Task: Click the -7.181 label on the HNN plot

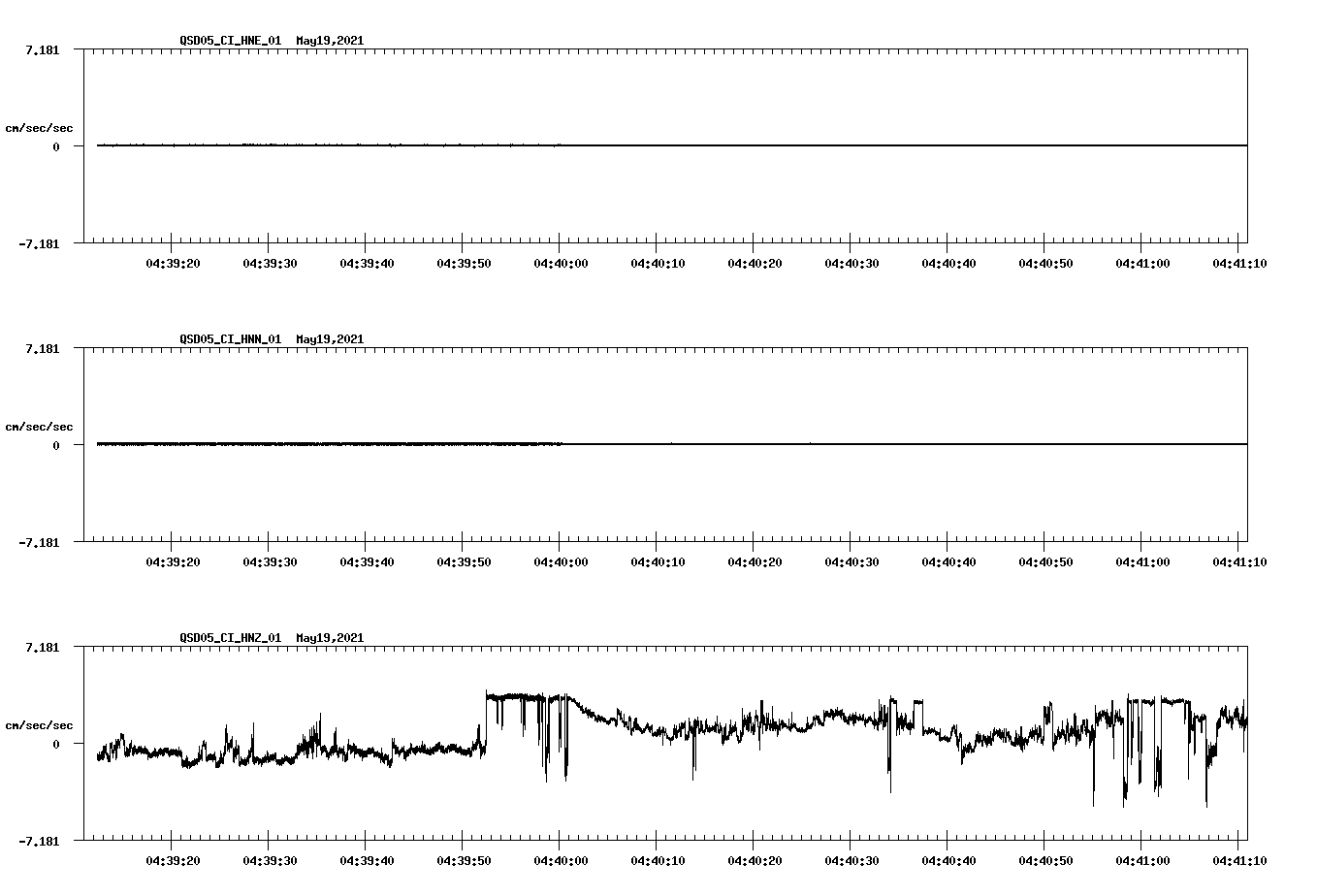Action: 39,543
